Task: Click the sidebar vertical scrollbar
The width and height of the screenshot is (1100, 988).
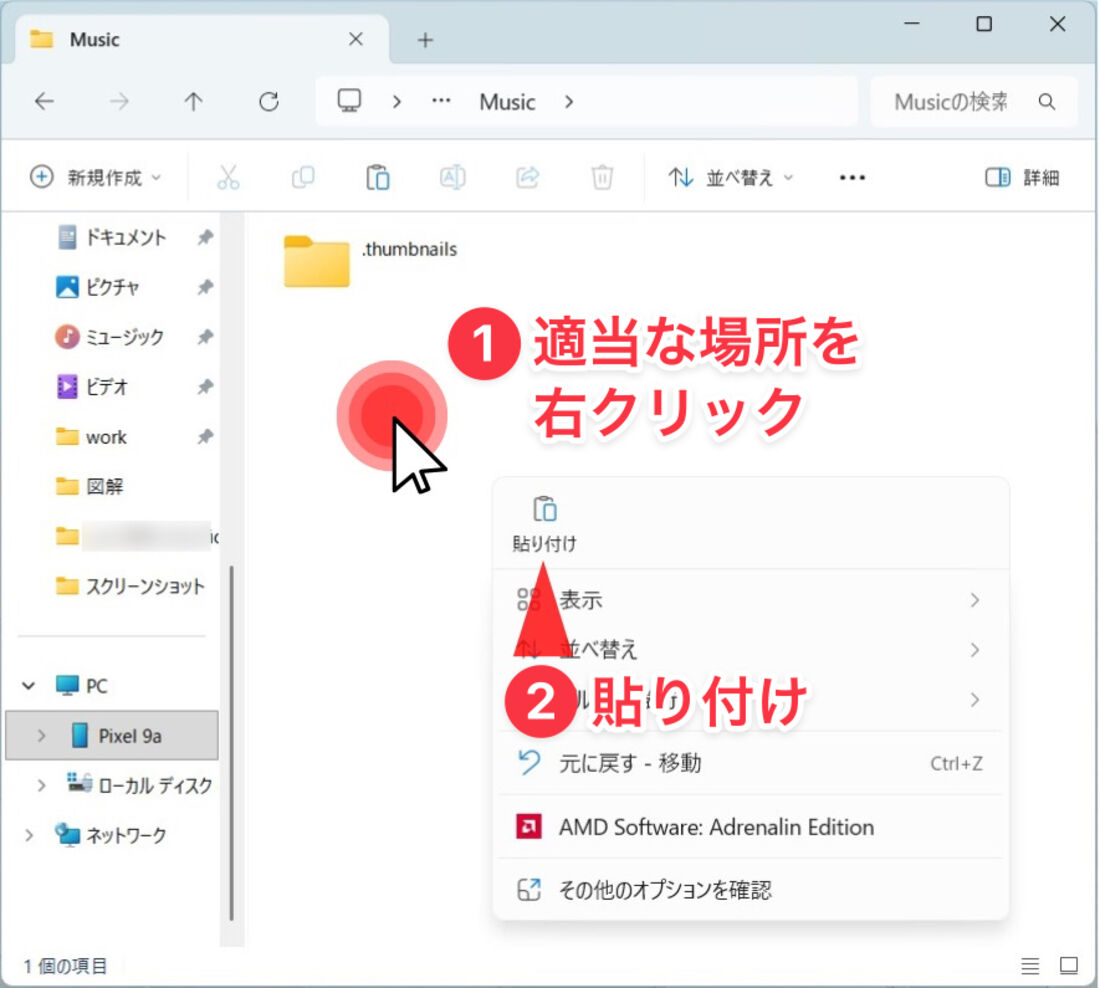Action: (232, 742)
